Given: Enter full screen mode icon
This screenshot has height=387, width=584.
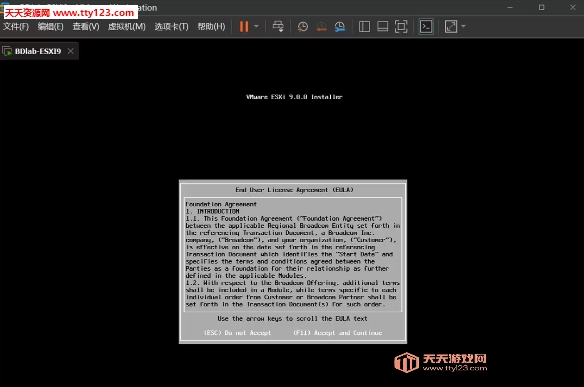Looking at the screenshot, I should (401, 26).
